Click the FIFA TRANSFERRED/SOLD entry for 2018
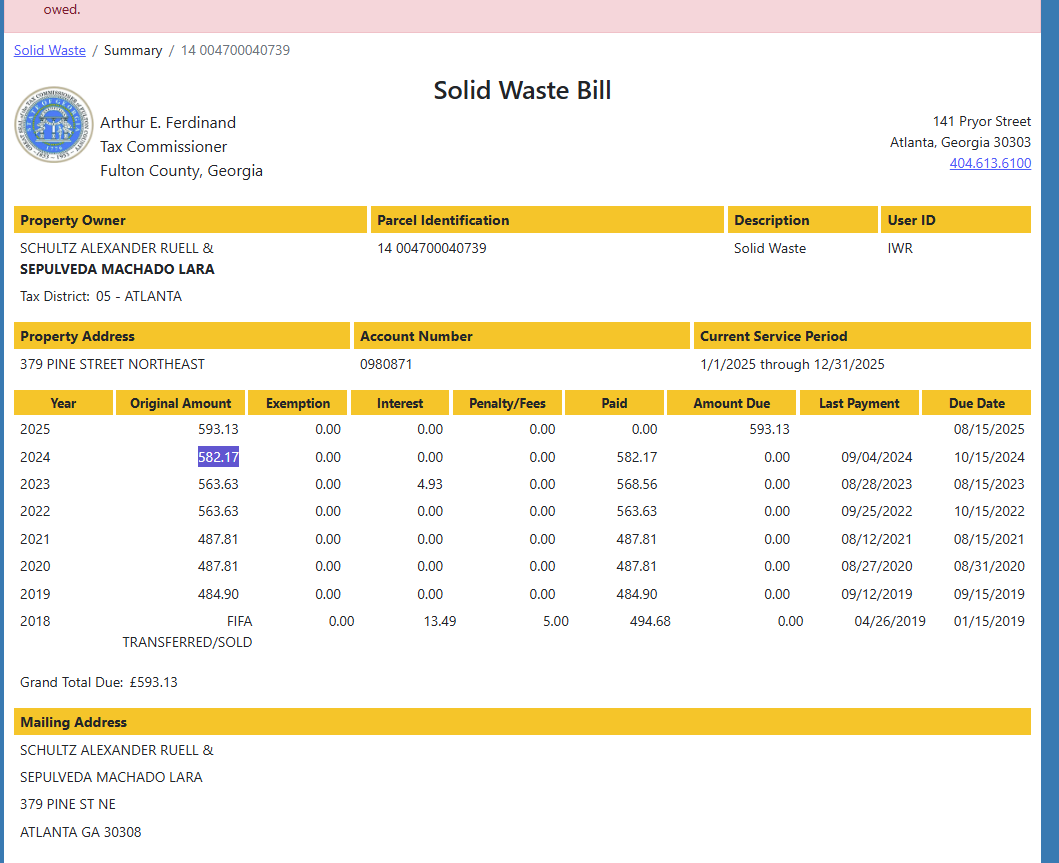Image resolution: width=1059 pixels, height=863 pixels. (188, 632)
